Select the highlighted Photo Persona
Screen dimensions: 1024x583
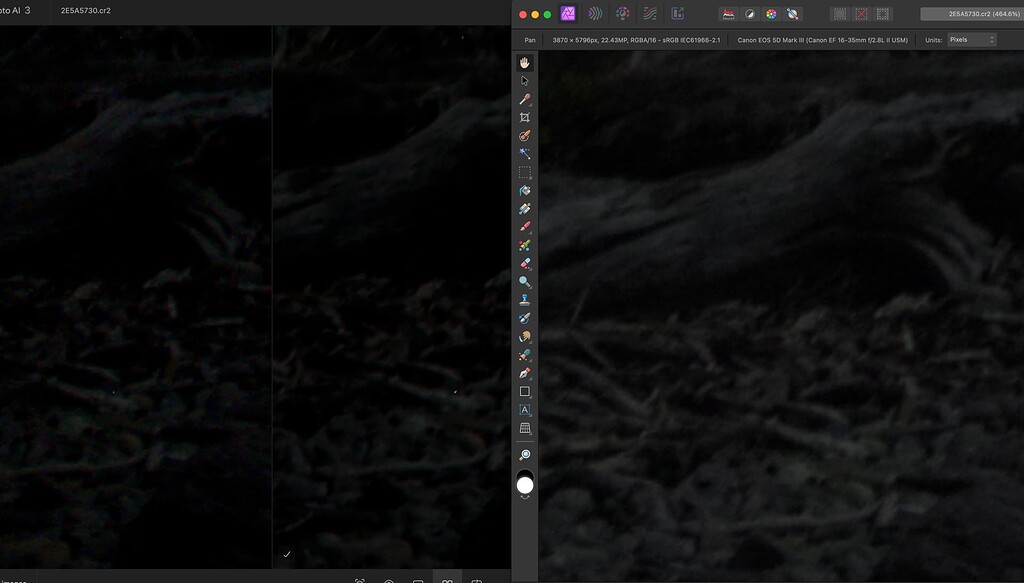[567, 12]
